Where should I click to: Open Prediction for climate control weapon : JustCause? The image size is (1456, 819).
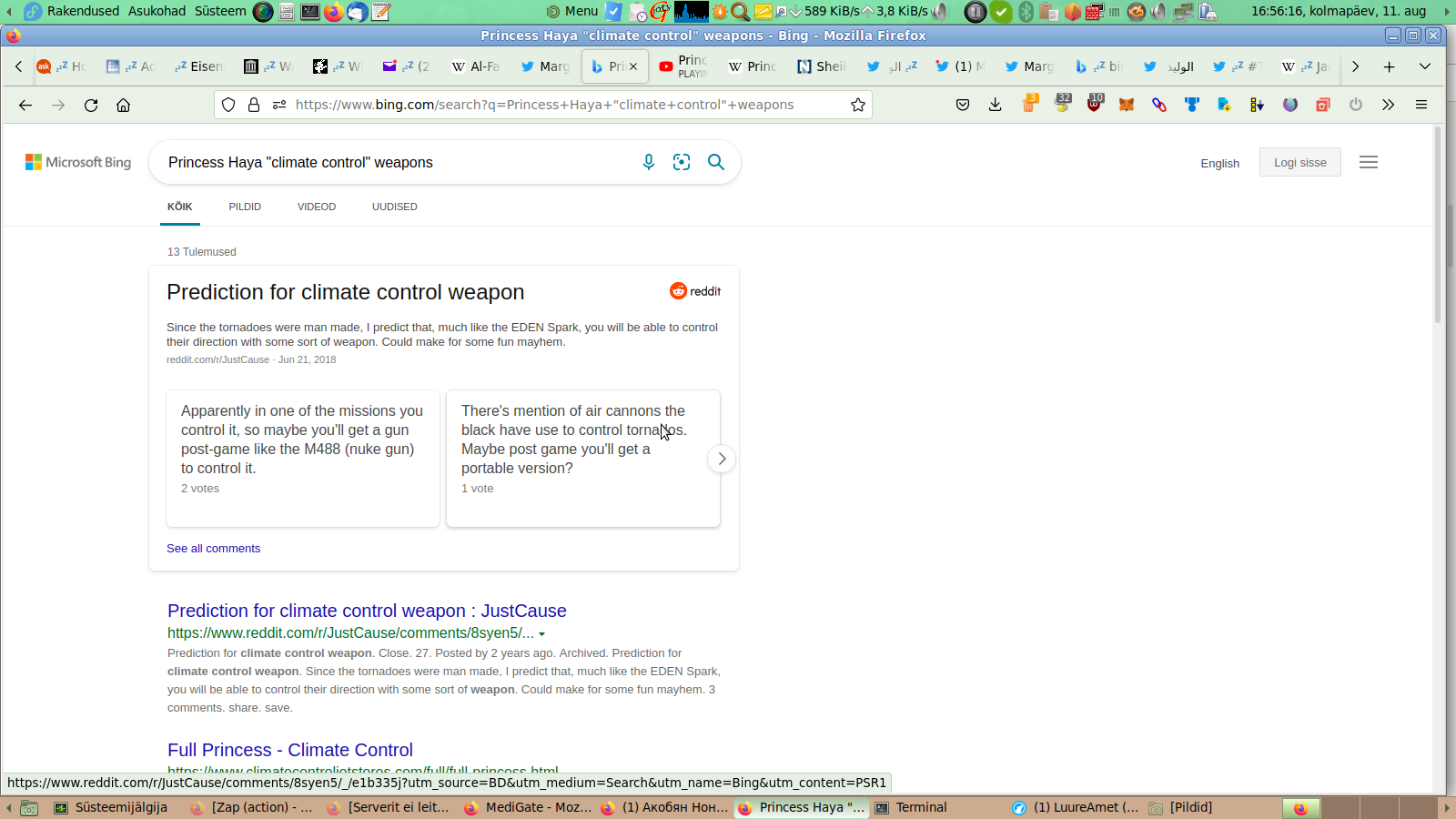click(367, 611)
